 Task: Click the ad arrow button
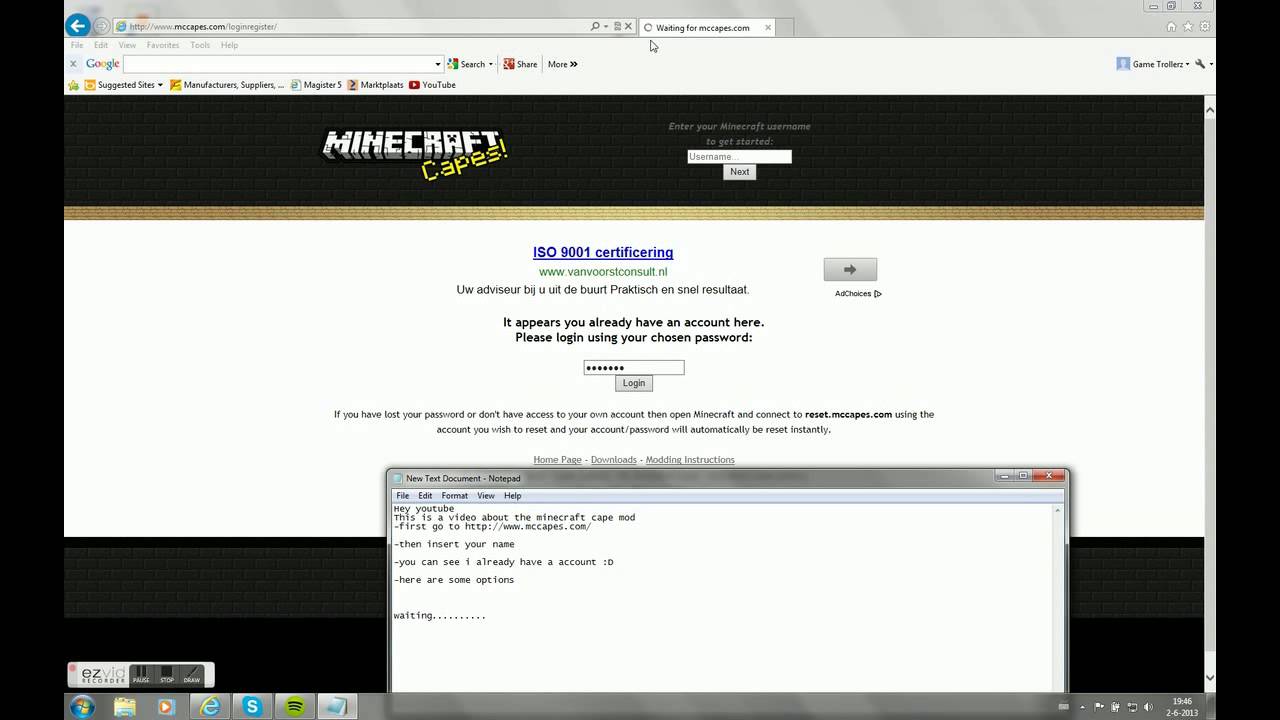coord(850,269)
